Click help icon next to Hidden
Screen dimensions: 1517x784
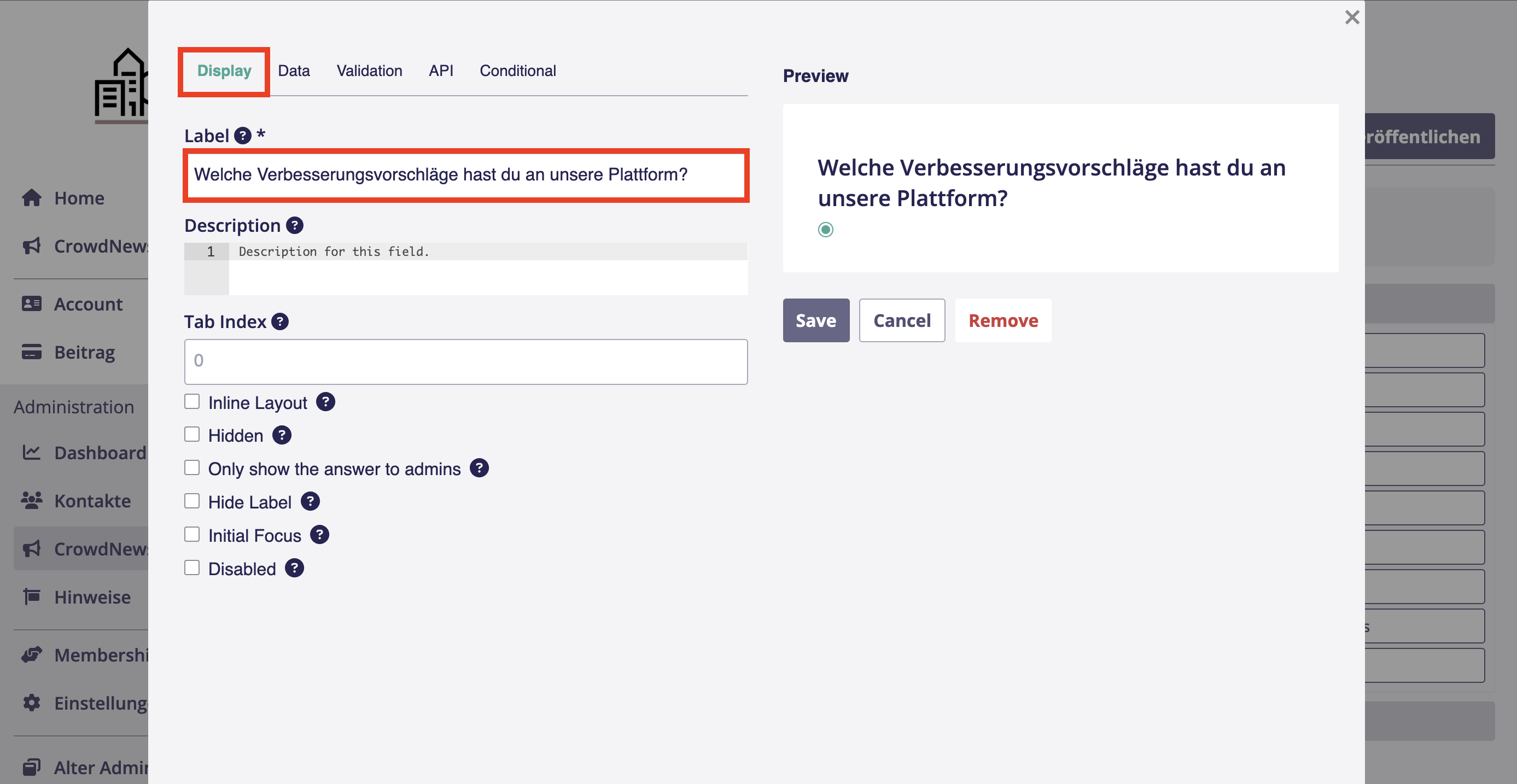click(x=282, y=435)
